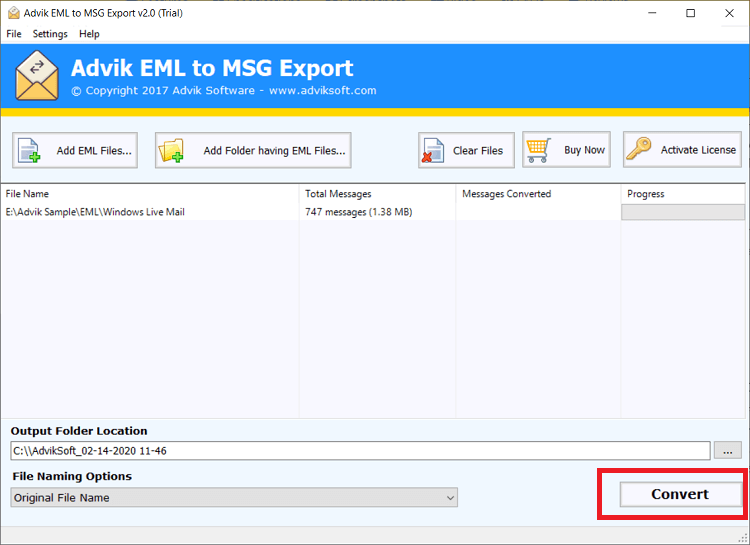Viewport: 750px width, 545px height.
Task: Open the Help menu
Action: pos(89,34)
